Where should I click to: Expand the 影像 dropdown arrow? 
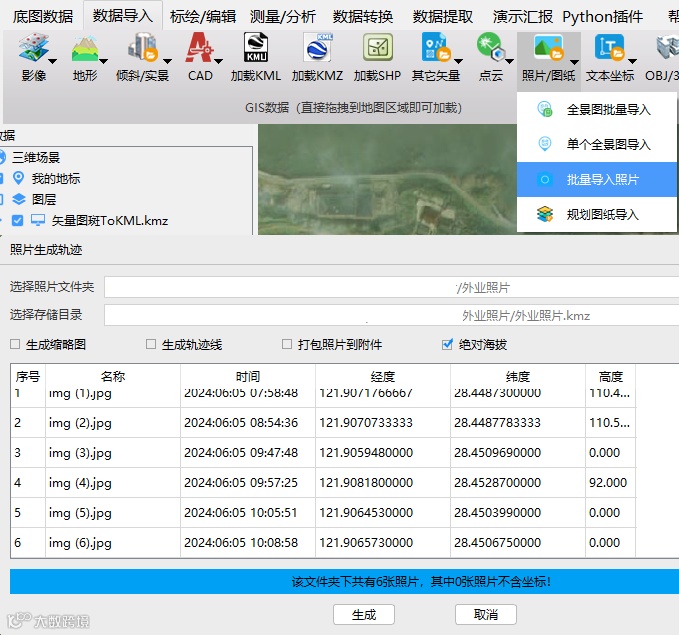coord(52,62)
